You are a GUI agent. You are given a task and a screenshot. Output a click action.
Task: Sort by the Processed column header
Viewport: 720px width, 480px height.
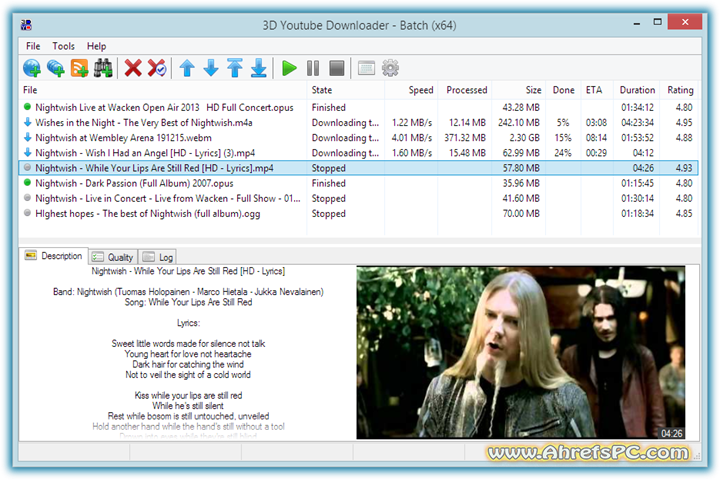point(465,90)
